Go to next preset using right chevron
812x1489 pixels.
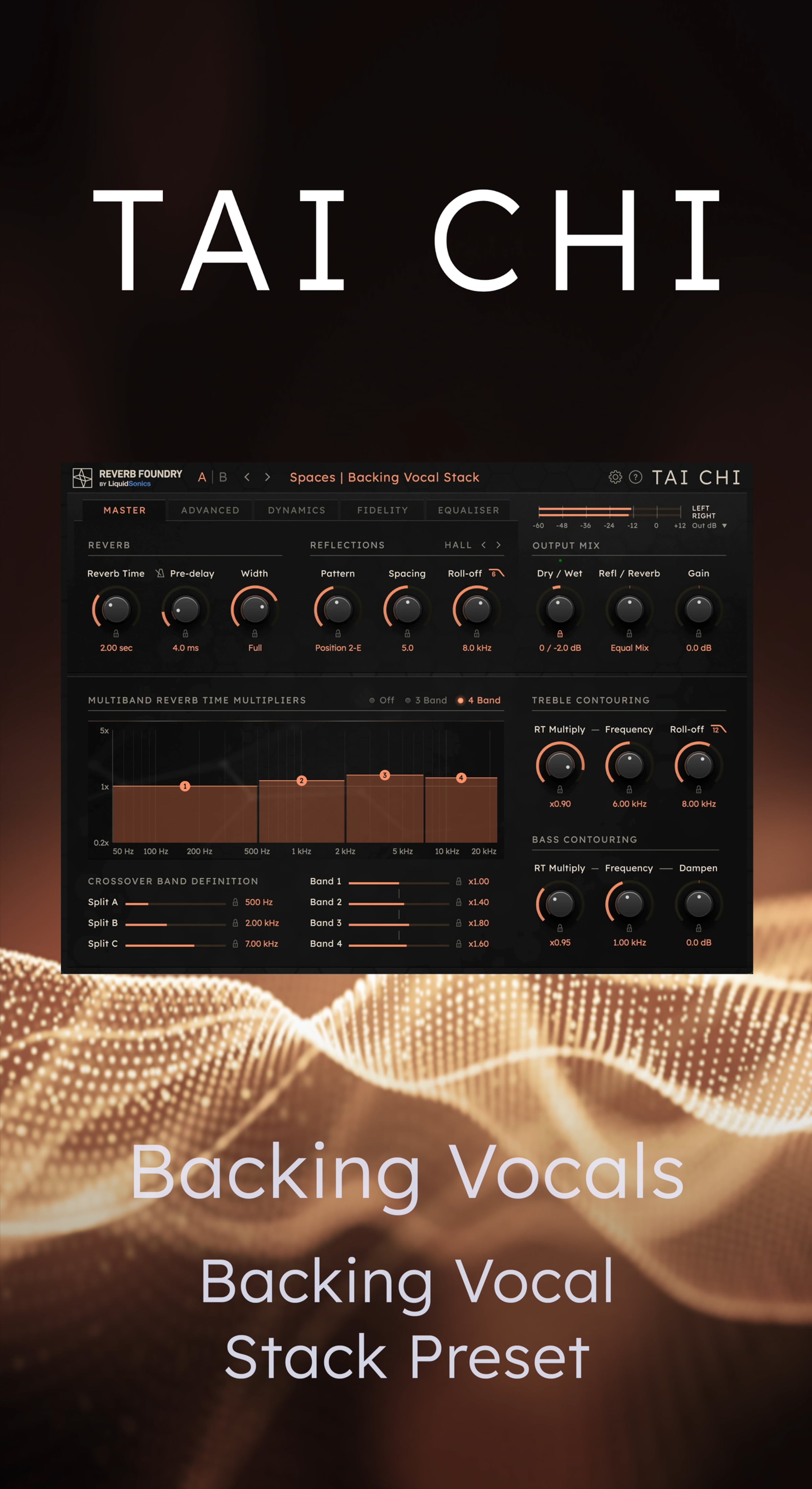267,477
